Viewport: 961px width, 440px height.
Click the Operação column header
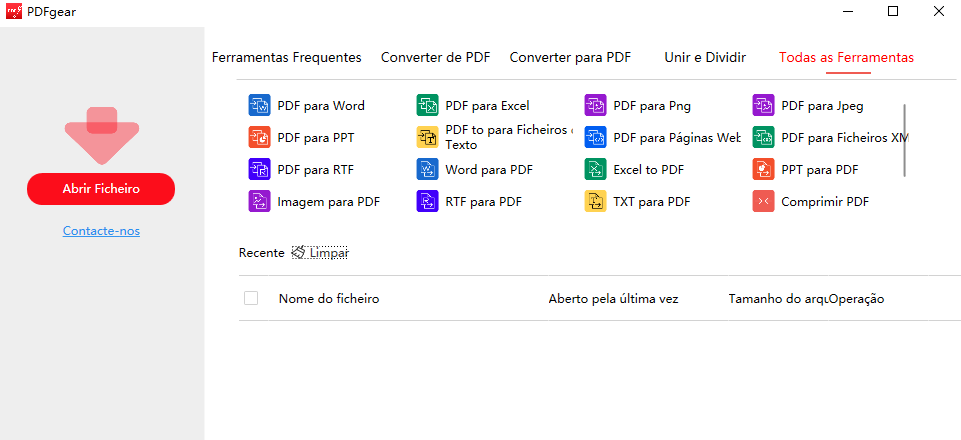pyautogui.click(x=857, y=298)
